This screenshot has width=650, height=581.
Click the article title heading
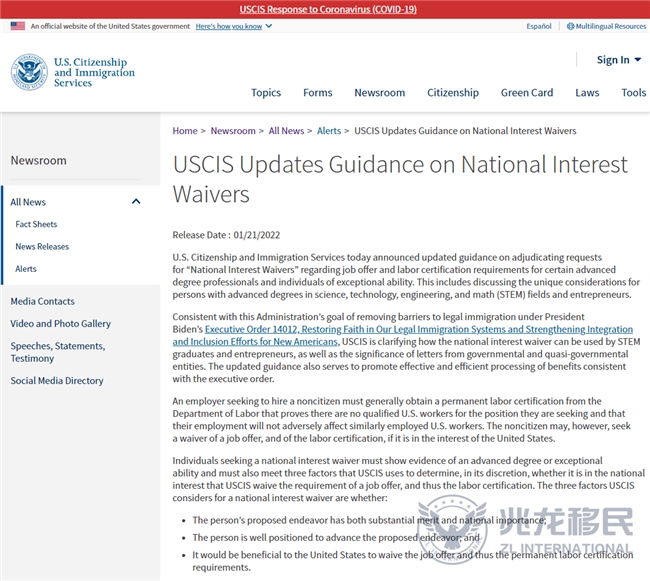(x=400, y=179)
